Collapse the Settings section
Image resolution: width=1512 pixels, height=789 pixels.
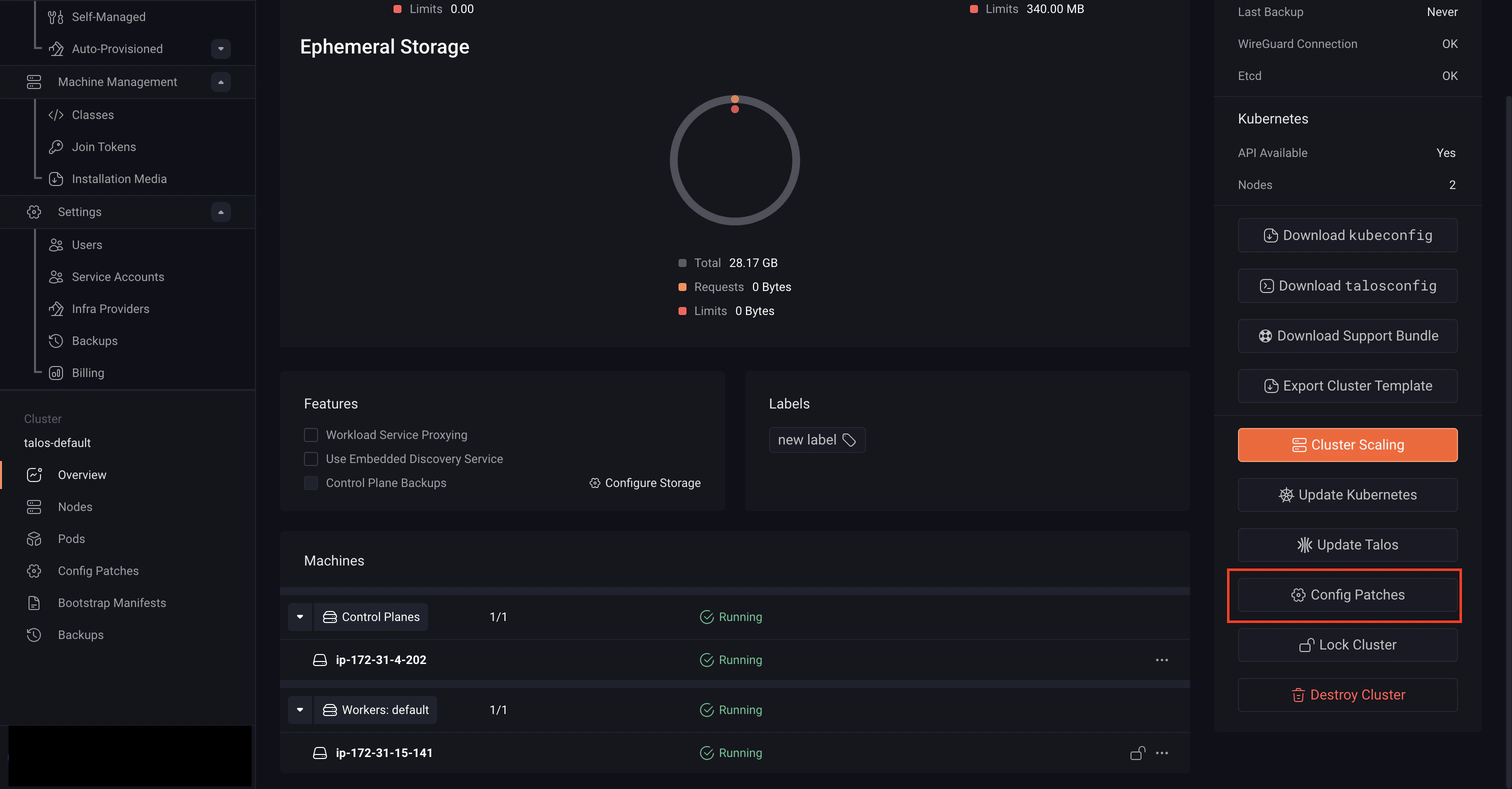coord(221,211)
